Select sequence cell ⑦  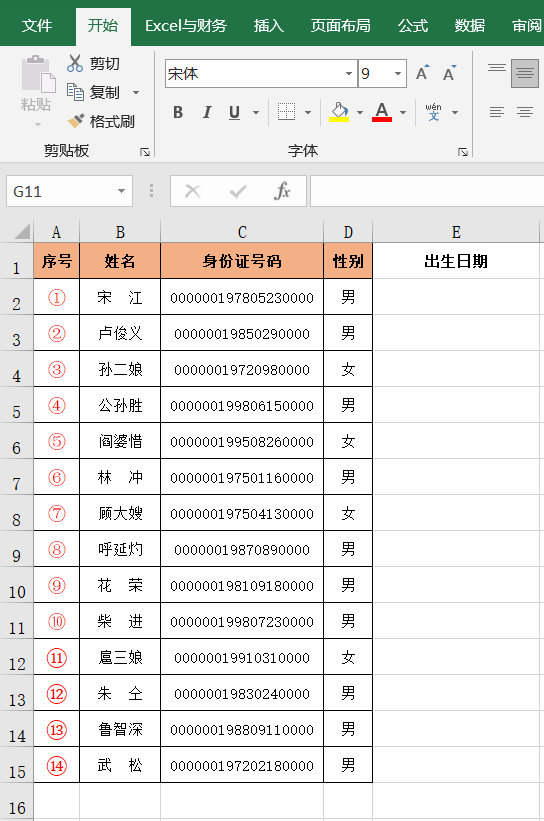[x=57, y=513]
